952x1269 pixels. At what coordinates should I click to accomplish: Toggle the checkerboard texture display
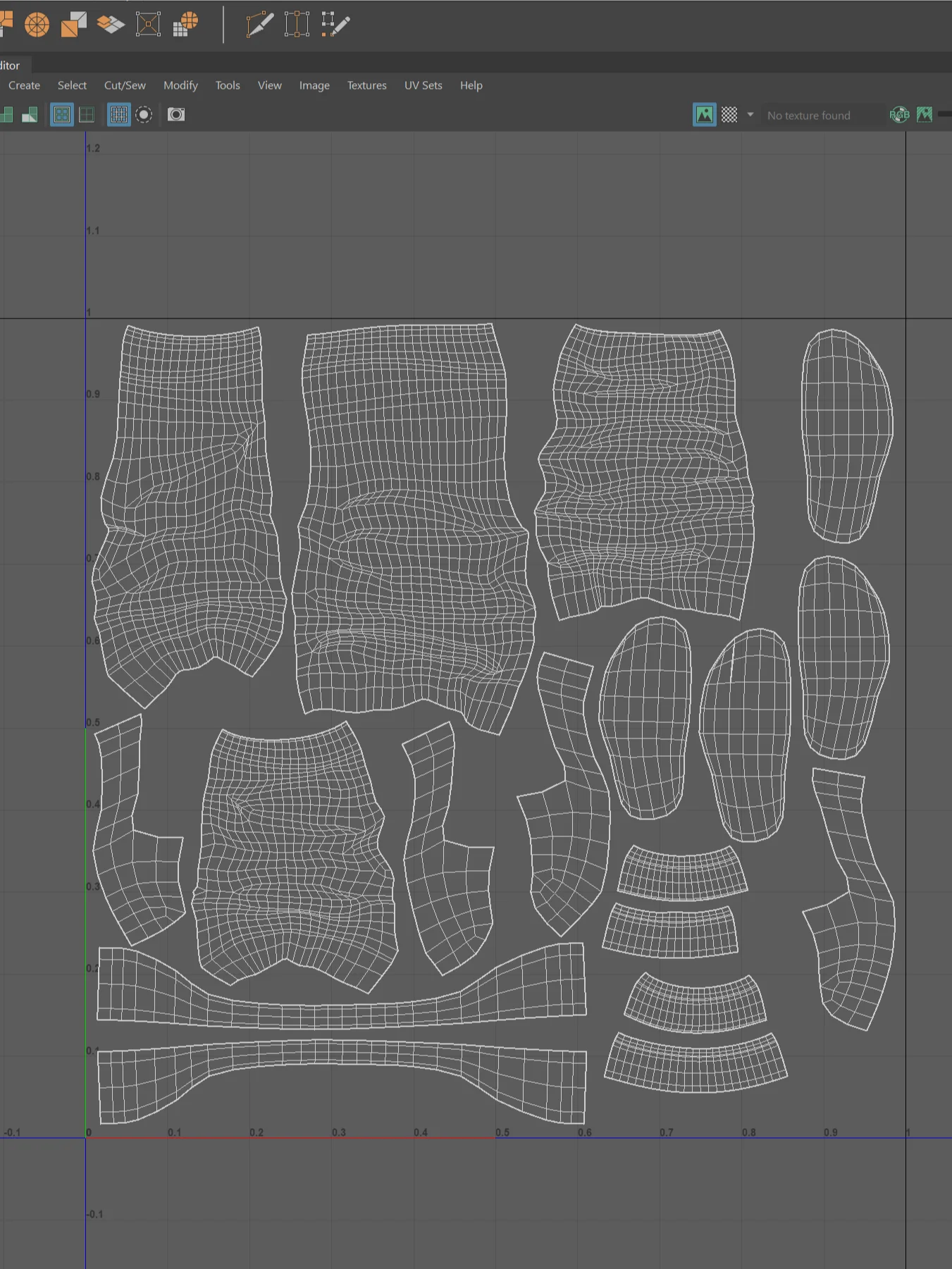point(729,115)
